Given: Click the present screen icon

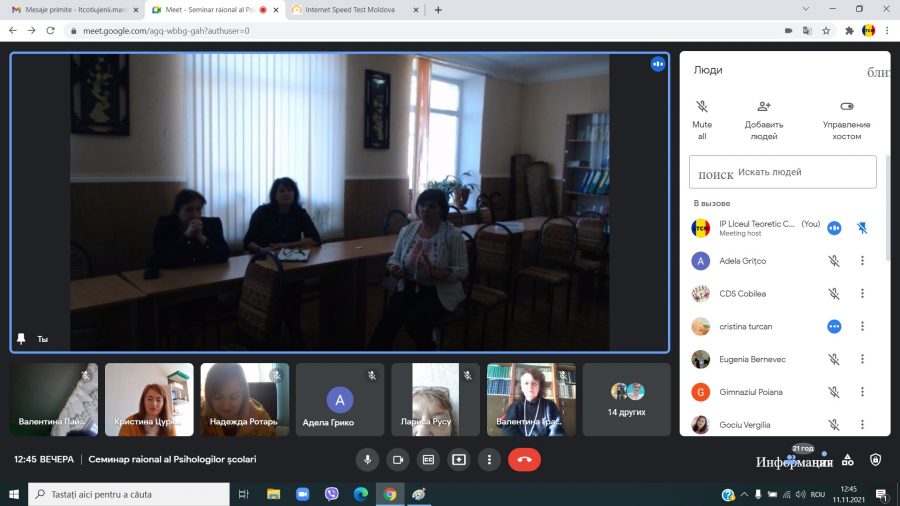Looking at the screenshot, I should [x=459, y=460].
